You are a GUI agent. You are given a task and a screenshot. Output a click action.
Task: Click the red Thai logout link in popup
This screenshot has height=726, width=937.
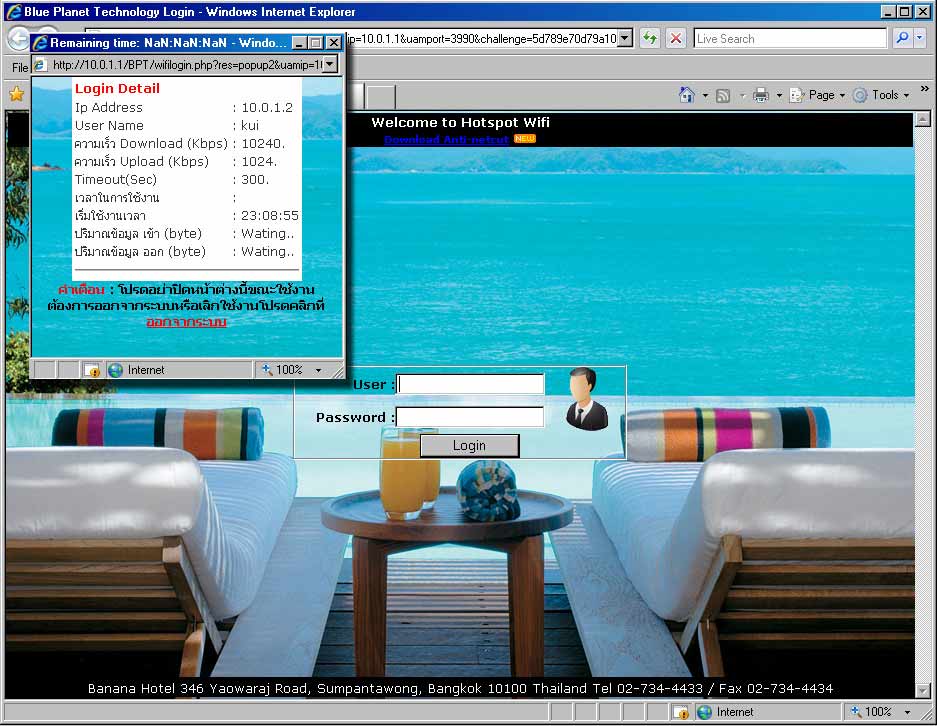[x=186, y=322]
